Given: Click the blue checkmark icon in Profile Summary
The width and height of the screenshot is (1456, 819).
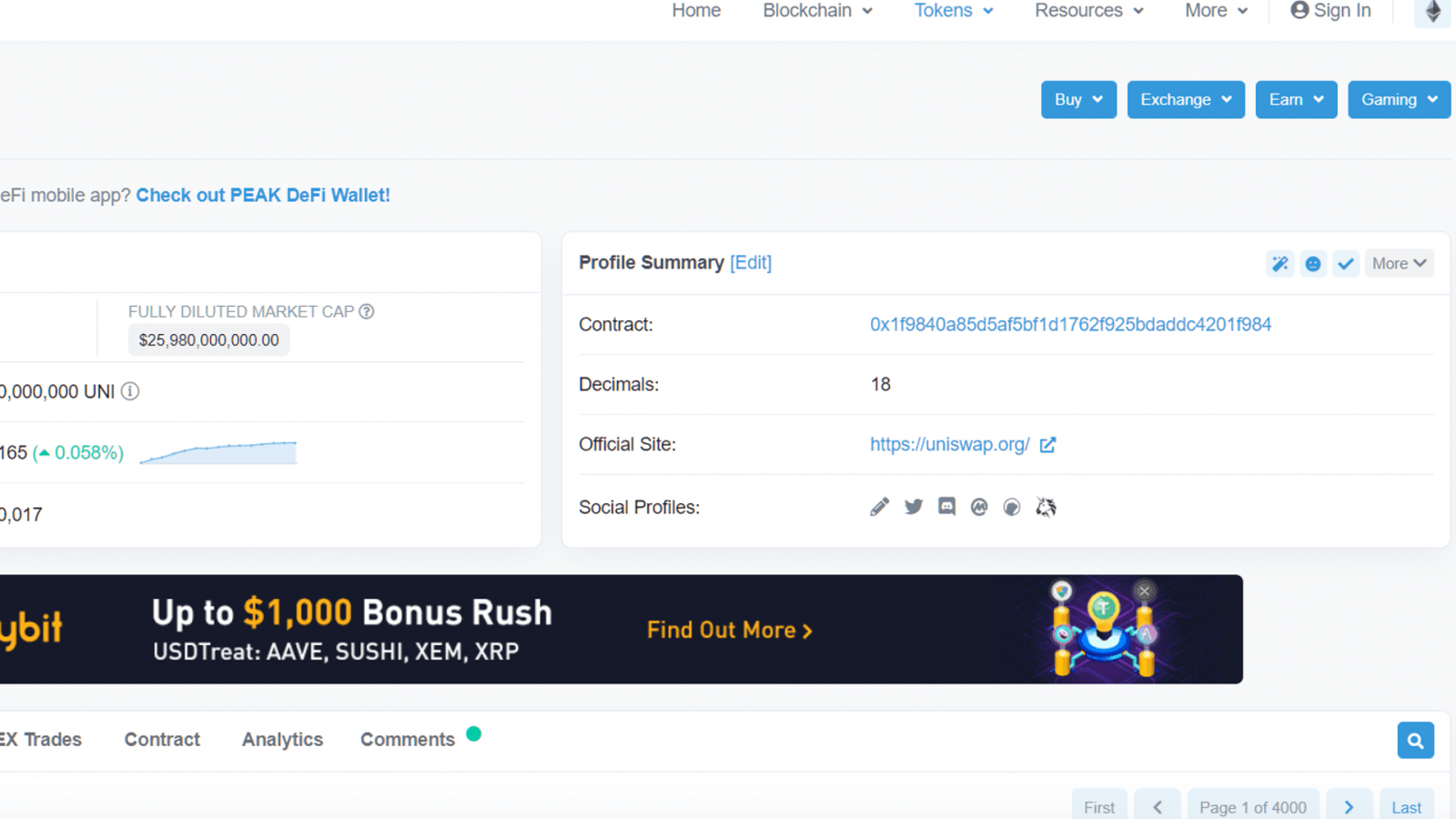Looking at the screenshot, I should 1345,264.
